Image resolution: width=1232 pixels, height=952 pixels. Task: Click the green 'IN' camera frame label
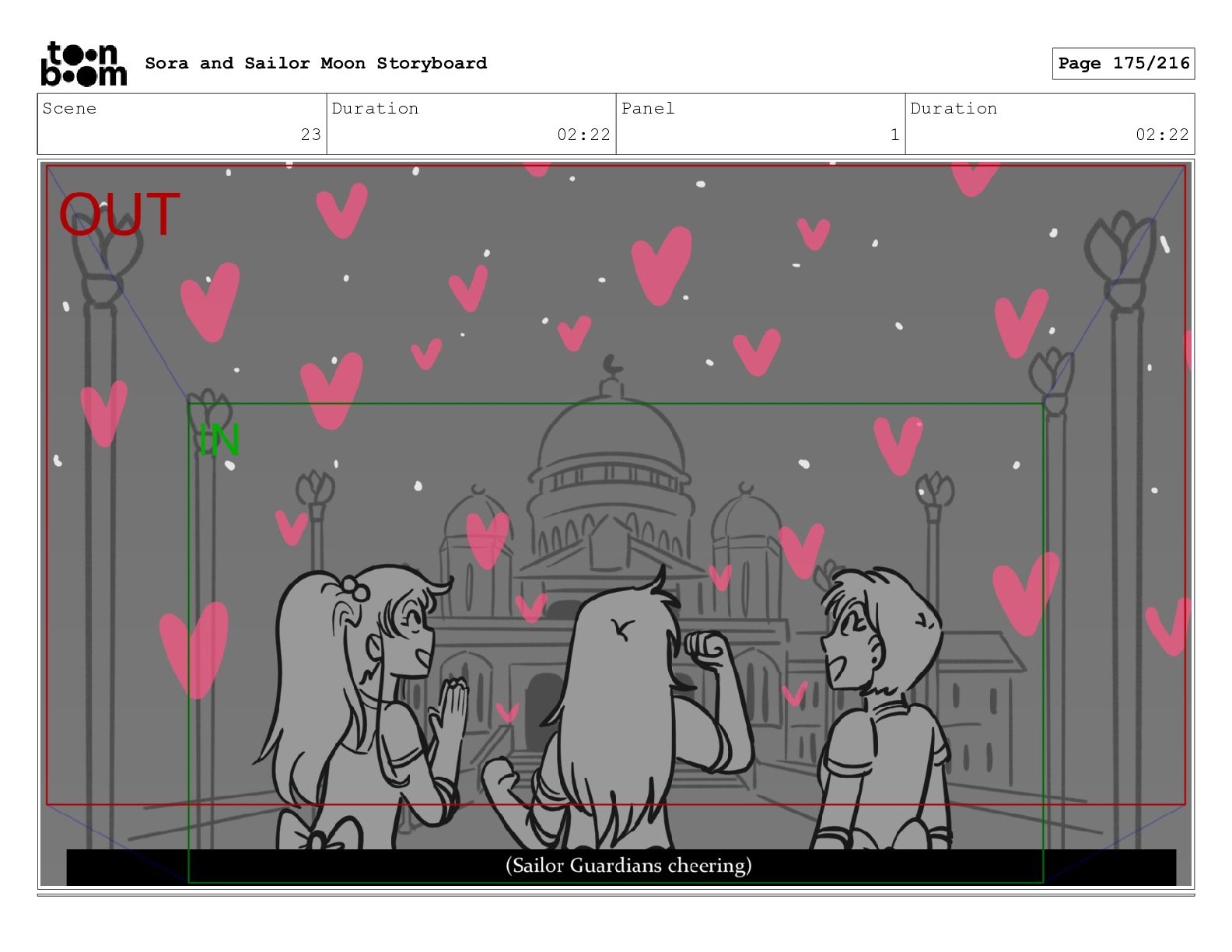tap(219, 440)
